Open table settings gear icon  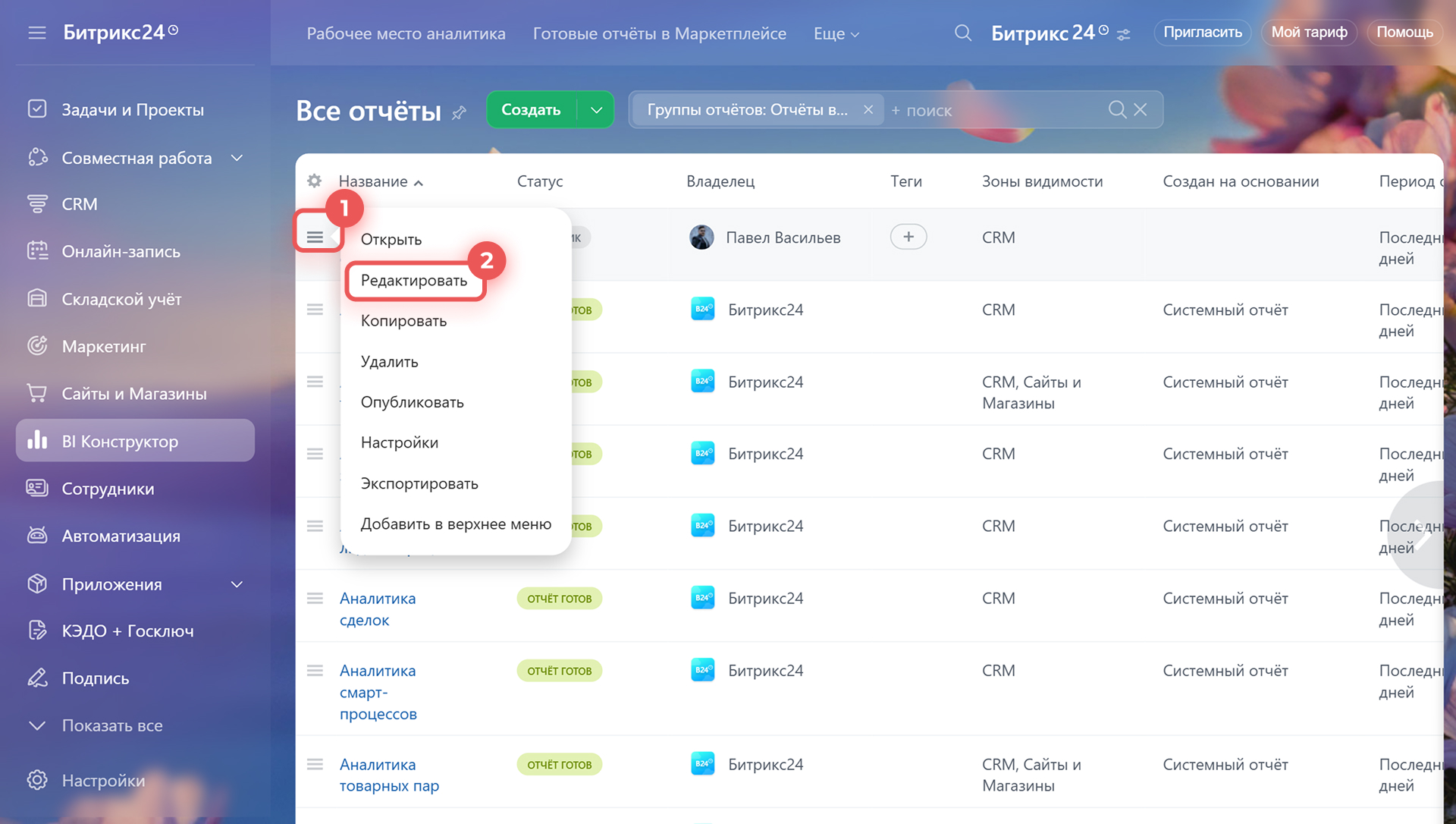[x=314, y=181]
